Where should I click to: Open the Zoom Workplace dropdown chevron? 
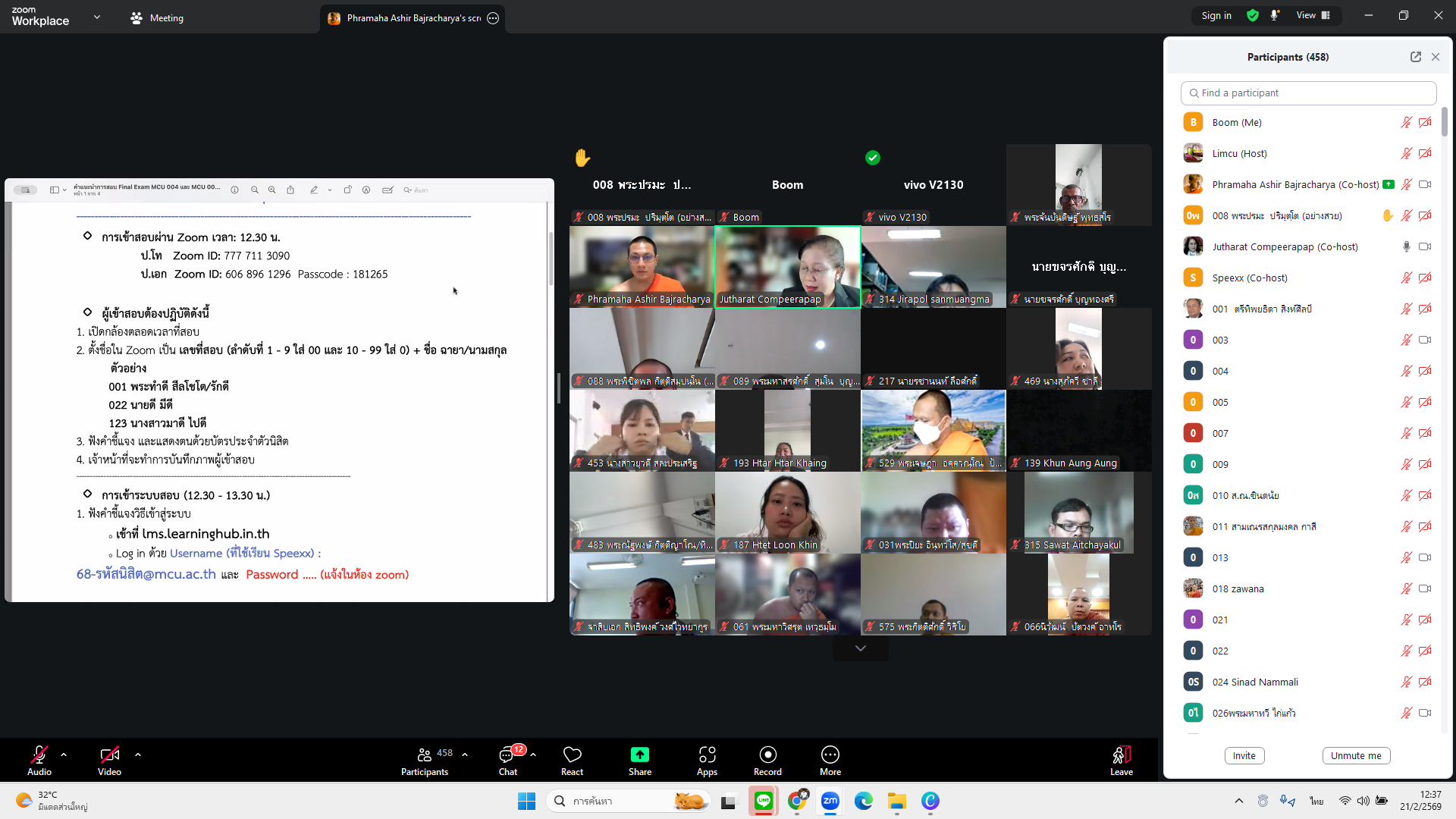[97, 17]
